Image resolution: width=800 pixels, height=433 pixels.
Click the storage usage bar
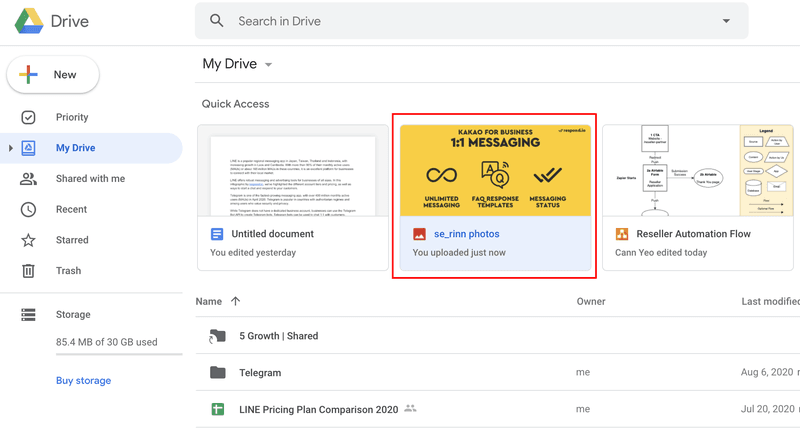pos(119,354)
